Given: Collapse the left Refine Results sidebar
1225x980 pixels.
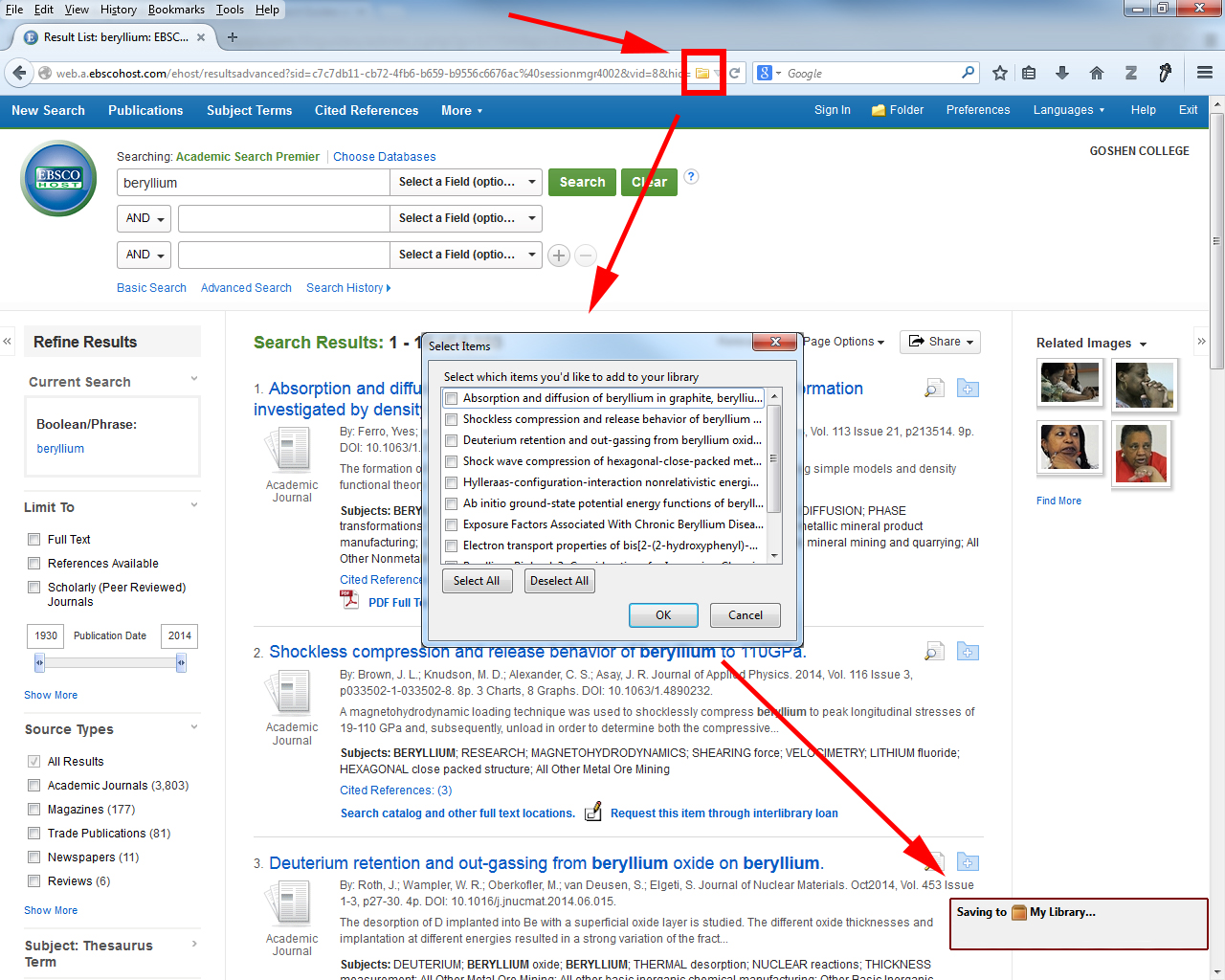Looking at the screenshot, I should tap(8, 342).
